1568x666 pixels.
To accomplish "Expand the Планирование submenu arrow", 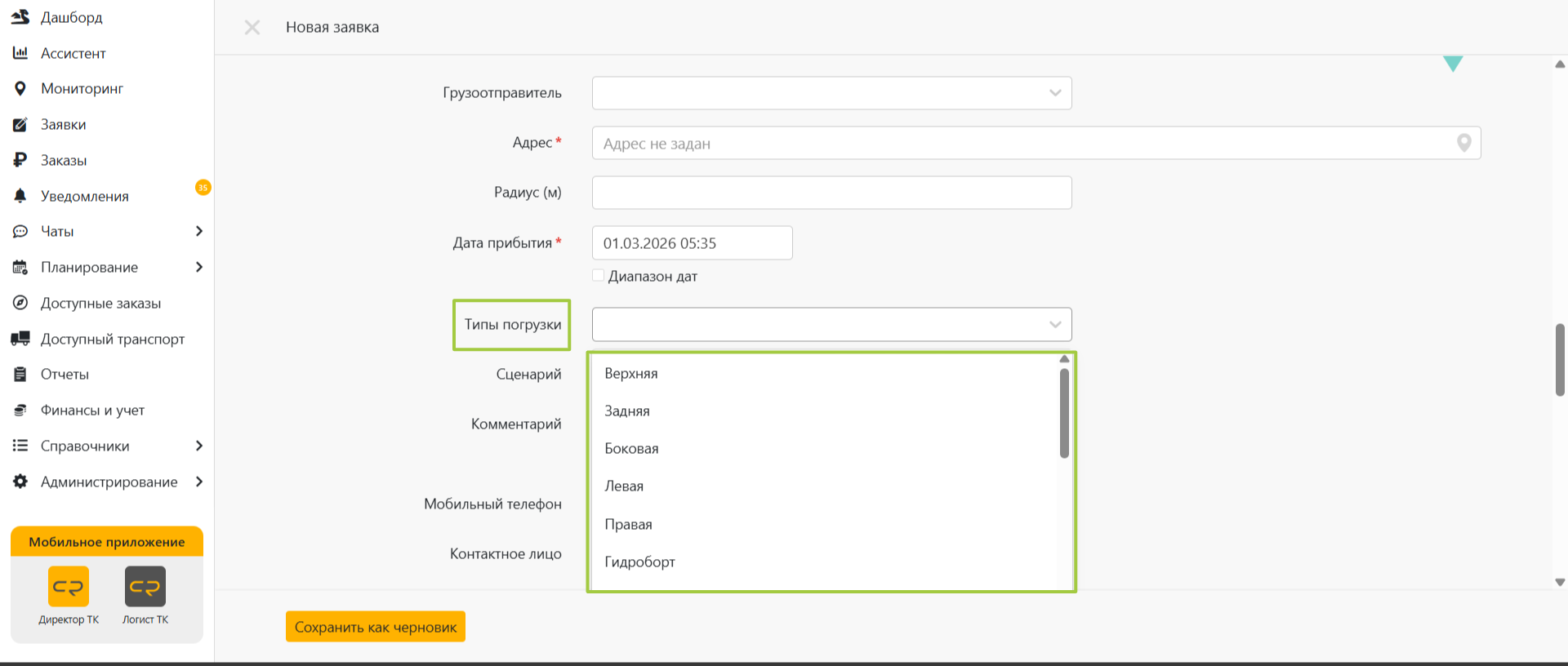I will click(199, 267).
